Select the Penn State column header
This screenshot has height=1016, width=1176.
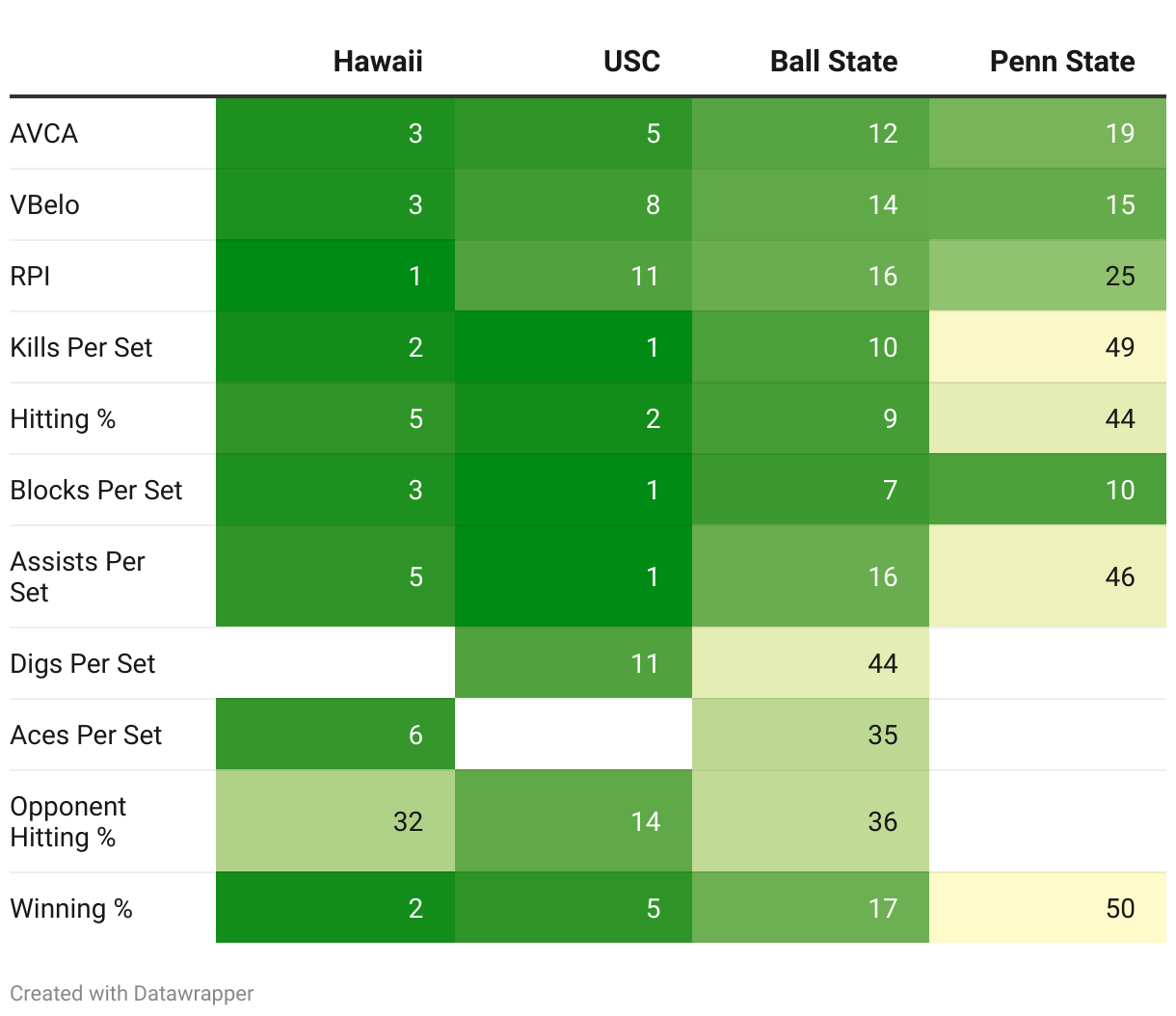(x=1061, y=62)
